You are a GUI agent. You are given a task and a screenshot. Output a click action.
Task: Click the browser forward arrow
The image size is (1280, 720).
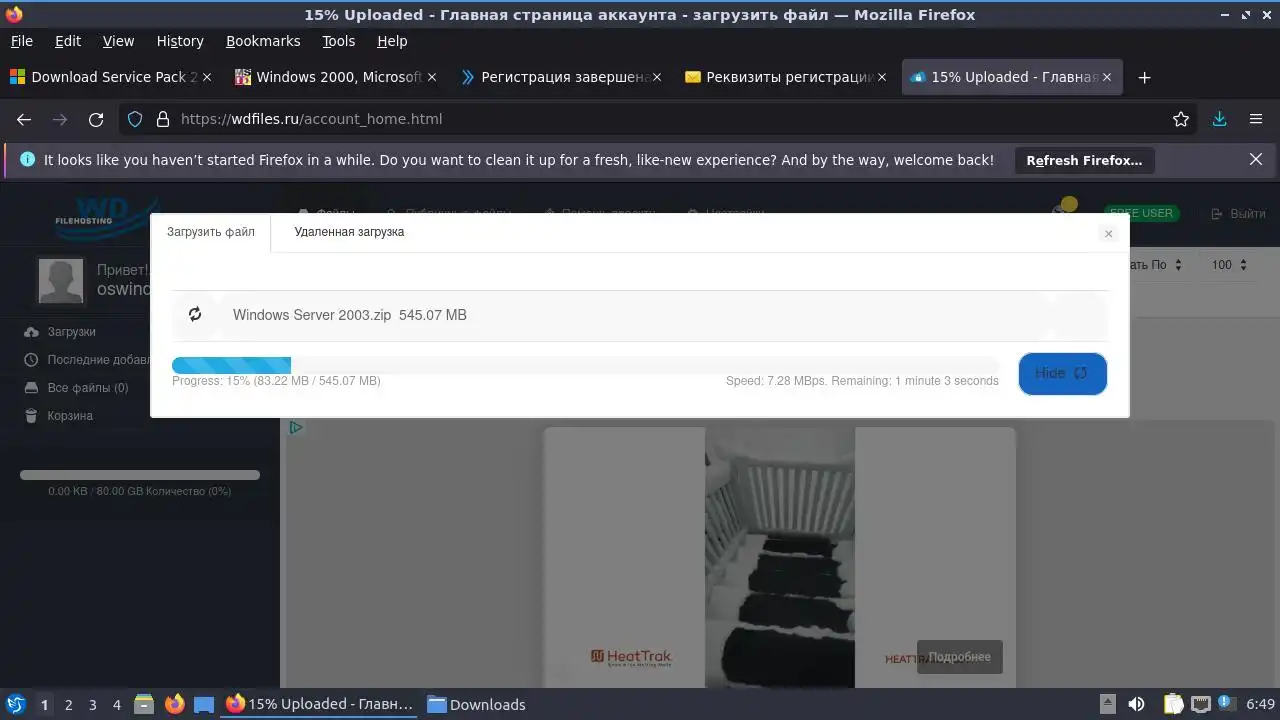click(x=60, y=119)
